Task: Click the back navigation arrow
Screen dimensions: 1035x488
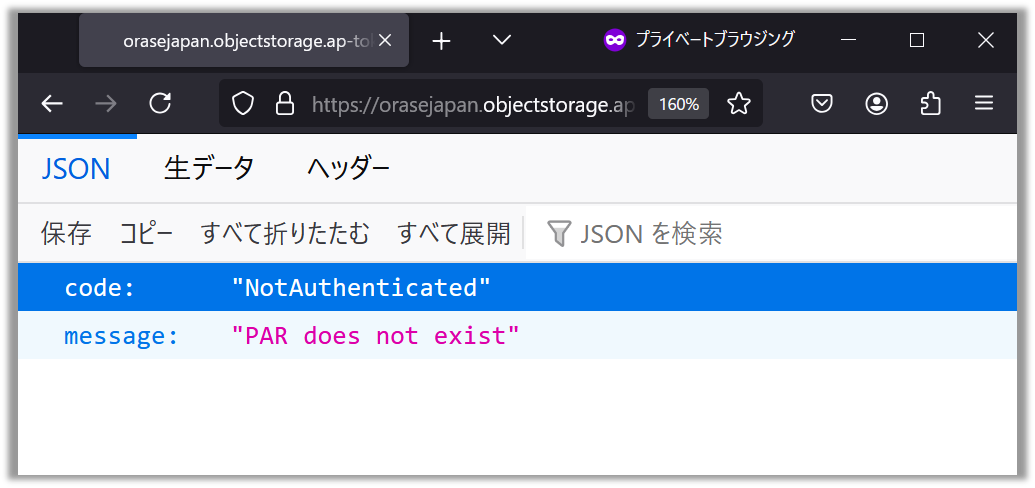Action: point(52,104)
